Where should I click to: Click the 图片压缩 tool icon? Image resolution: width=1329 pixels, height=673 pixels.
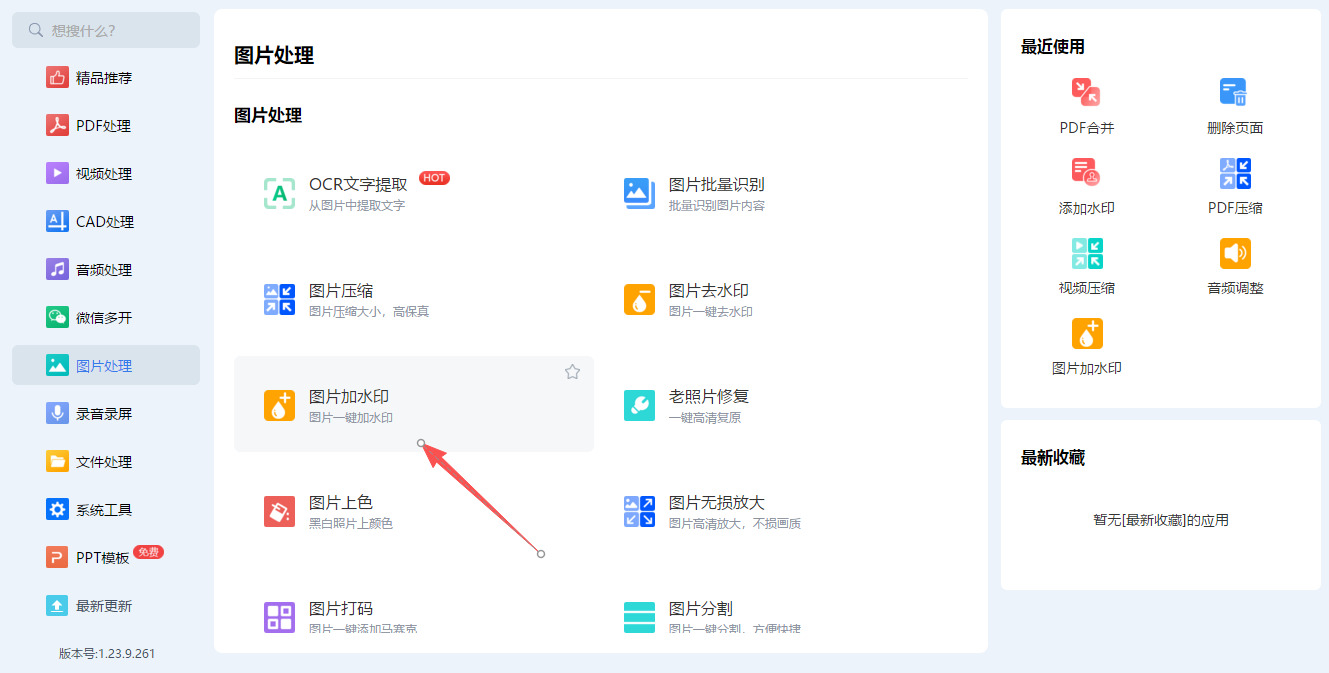pyautogui.click(x=279, y=299)
